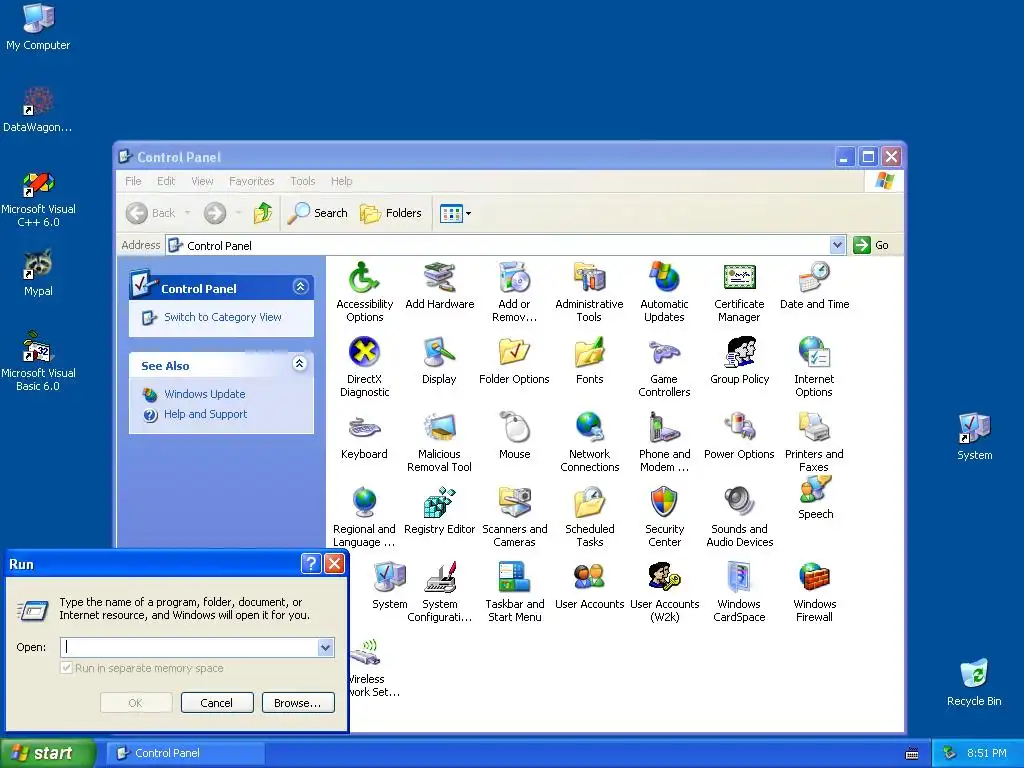Launch Registry Editor icon

click(439, 511)
